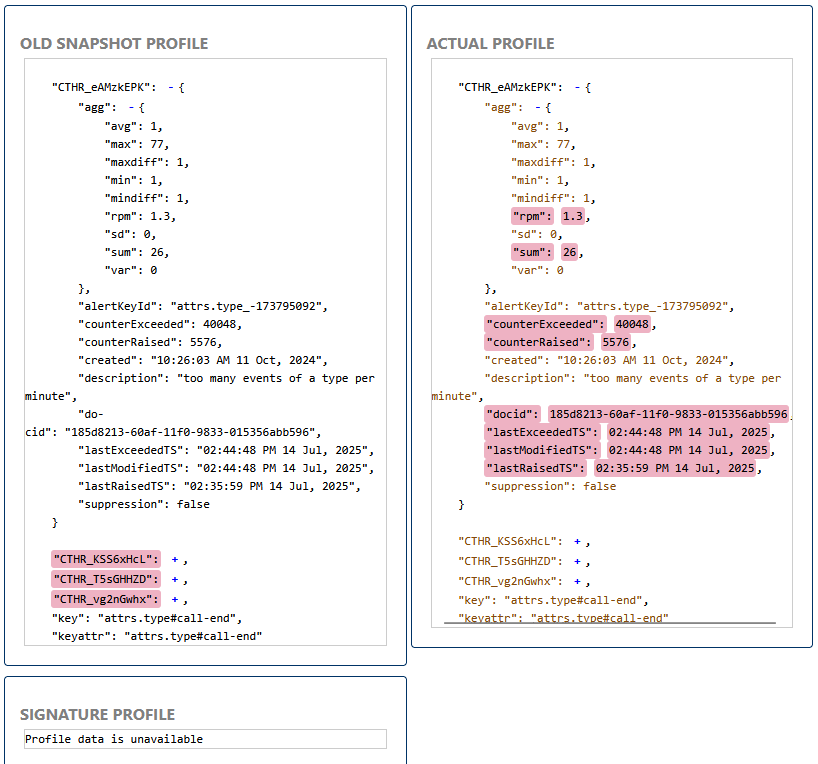The image size is (818, 764).
Task: Collapse "agg" object in Old Snapshot Profile
Action: coord(131,108)
